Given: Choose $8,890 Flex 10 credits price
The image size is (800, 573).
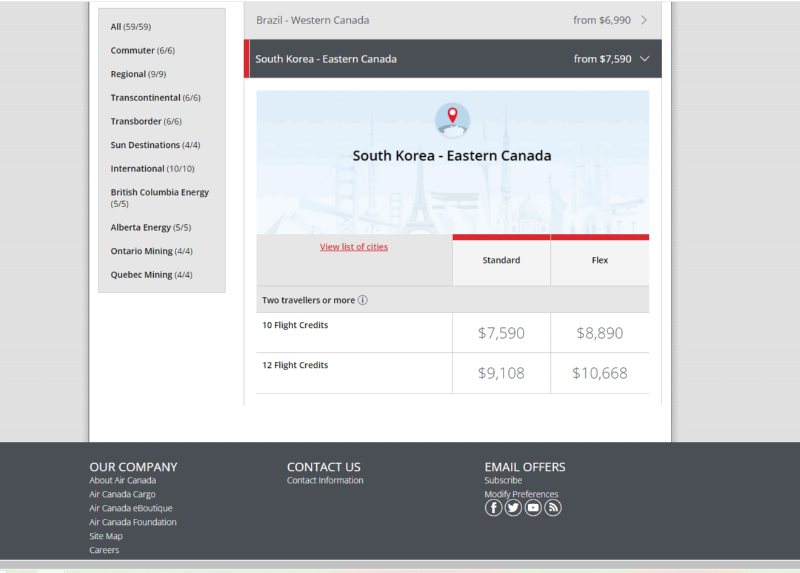Looking at the screenshot, I should coord(600,333).
